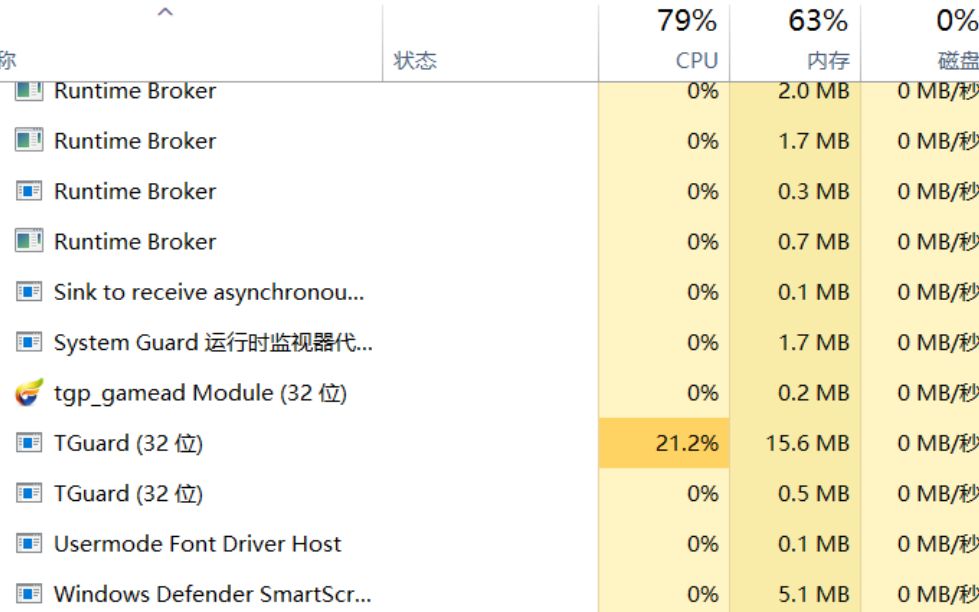Image resolution: width=979 pixels, height=612 pixels.
Task: Select the tgp_gamead Module (32 位) process
Action: pos(200,393)
